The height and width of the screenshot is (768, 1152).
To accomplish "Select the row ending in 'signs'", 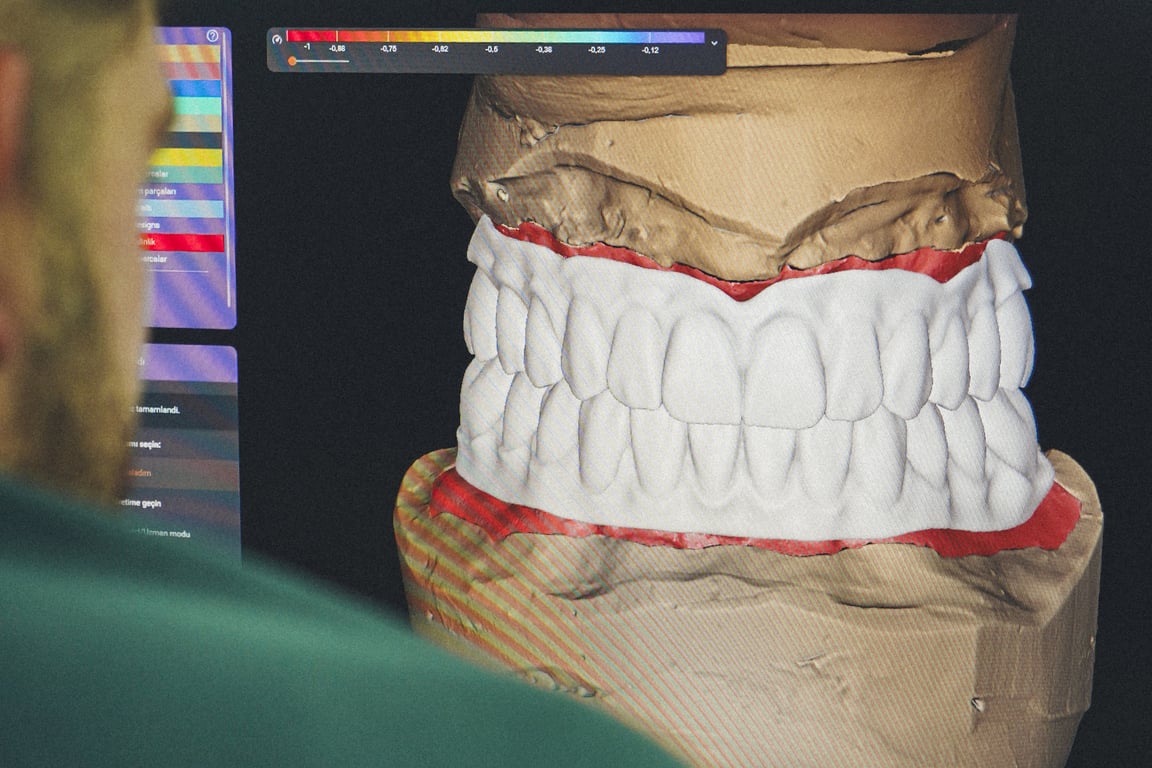I will click(x=181, y=225).
